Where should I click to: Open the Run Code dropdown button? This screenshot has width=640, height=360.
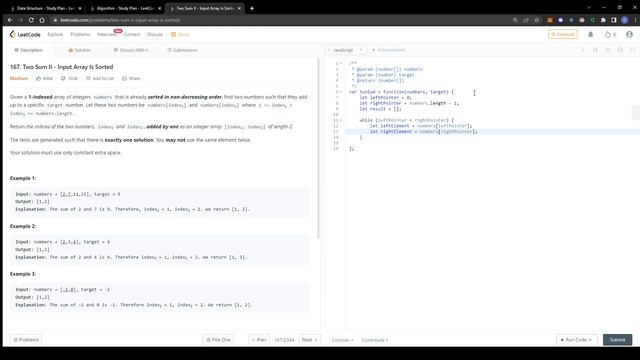coord(576,340)
